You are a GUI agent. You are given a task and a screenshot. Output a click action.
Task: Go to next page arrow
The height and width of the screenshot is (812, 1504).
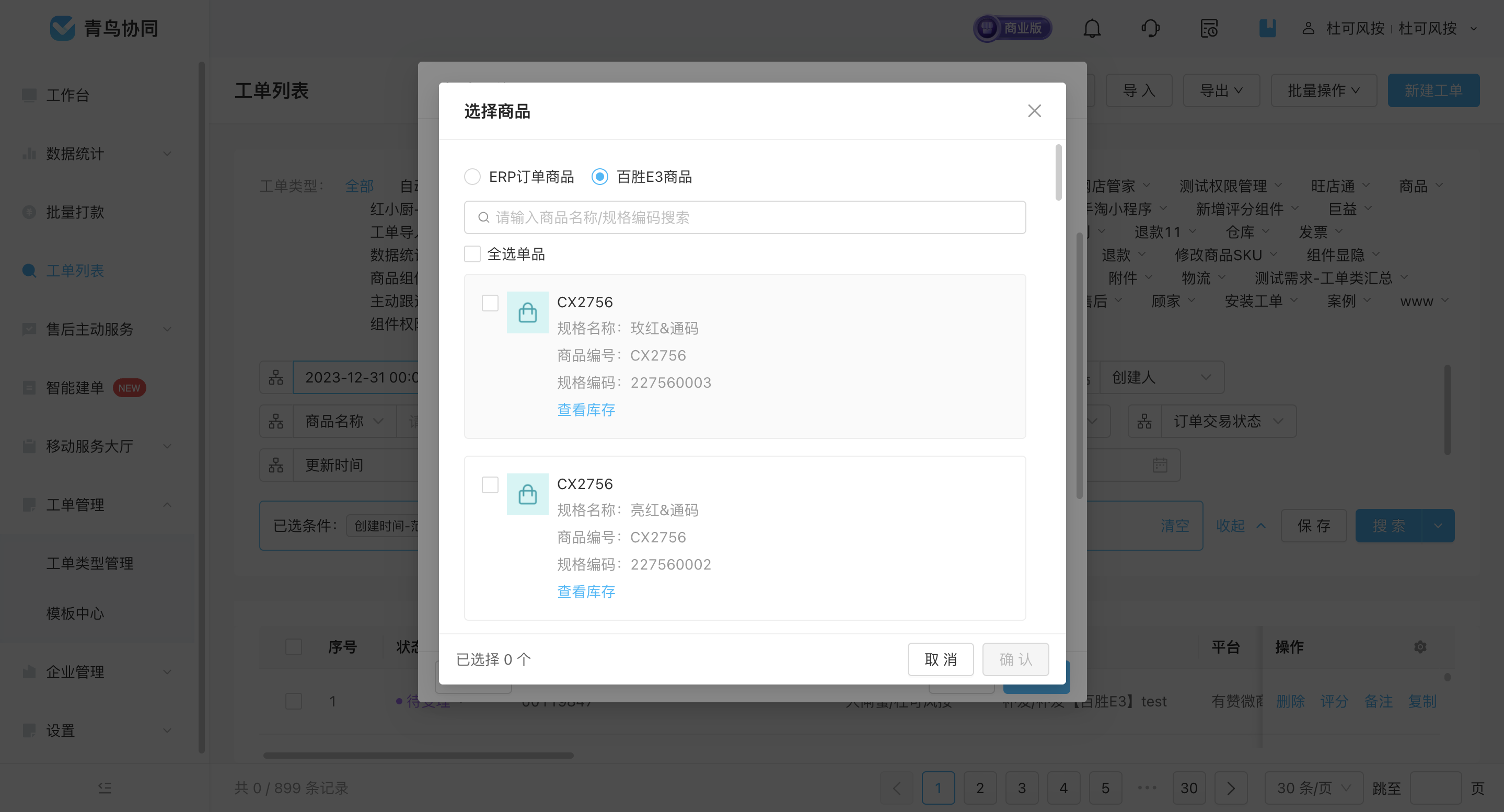(1231, 788)
